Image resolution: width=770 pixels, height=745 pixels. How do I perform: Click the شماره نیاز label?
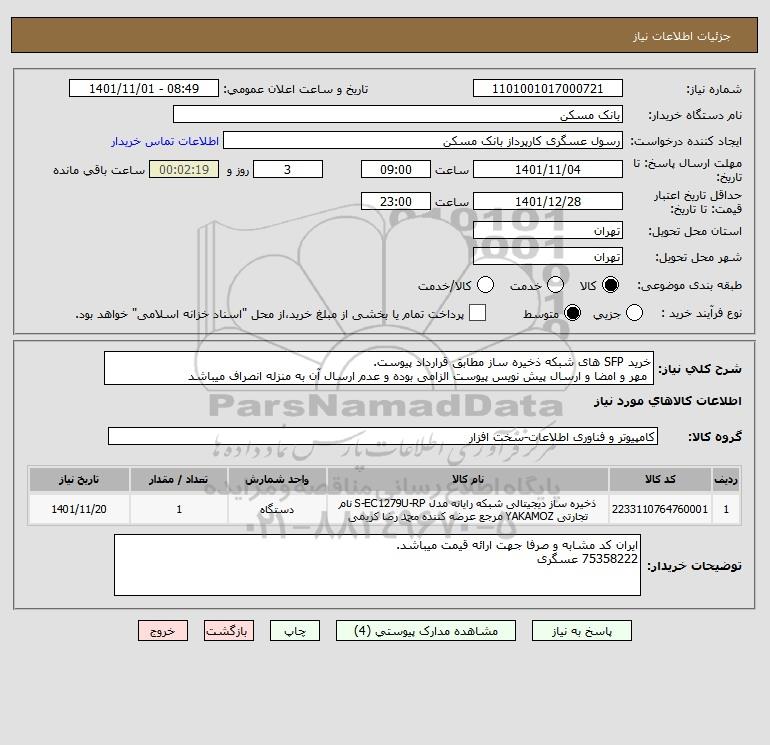pyautogui.click(x=714, y=89)
